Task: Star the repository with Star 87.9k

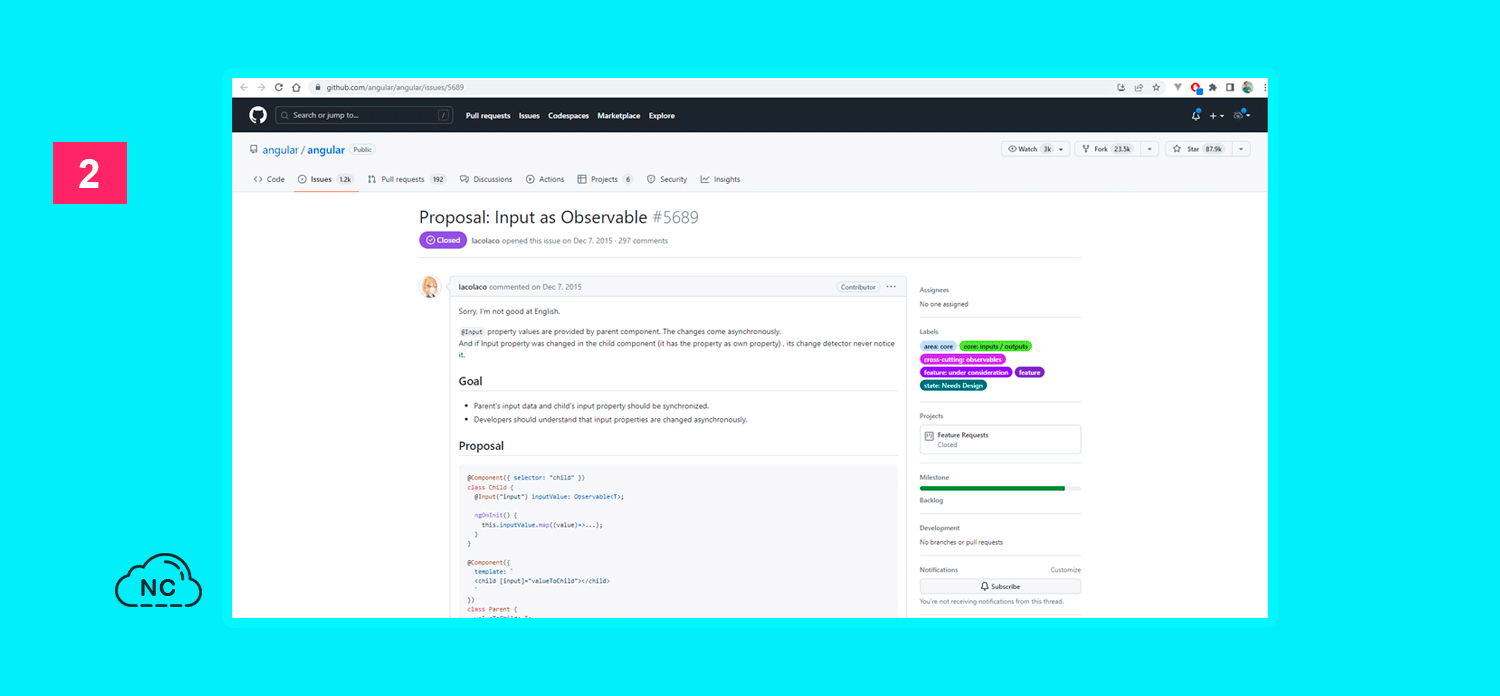Action: point(1199,149)
